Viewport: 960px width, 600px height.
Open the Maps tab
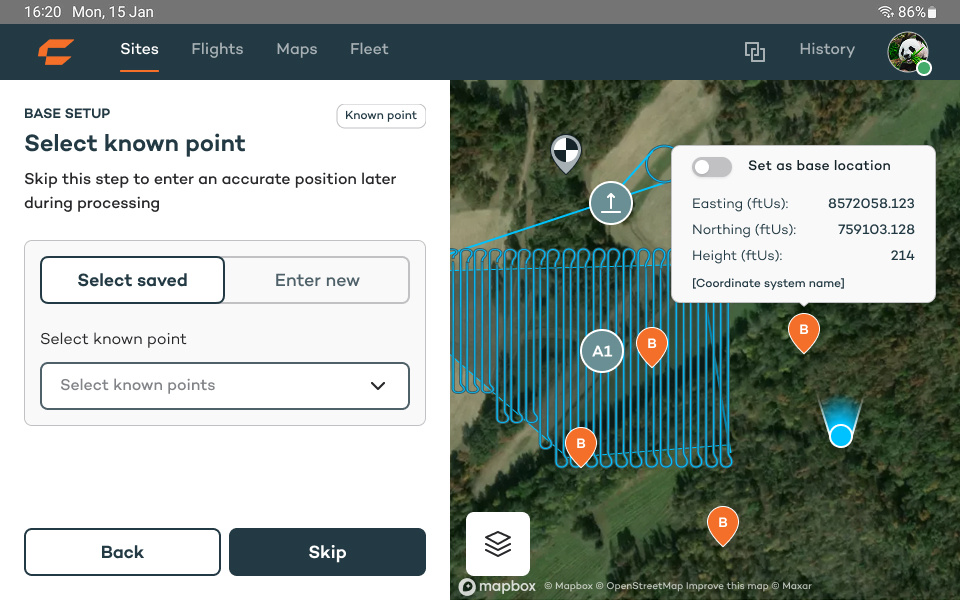coord(296,49)
